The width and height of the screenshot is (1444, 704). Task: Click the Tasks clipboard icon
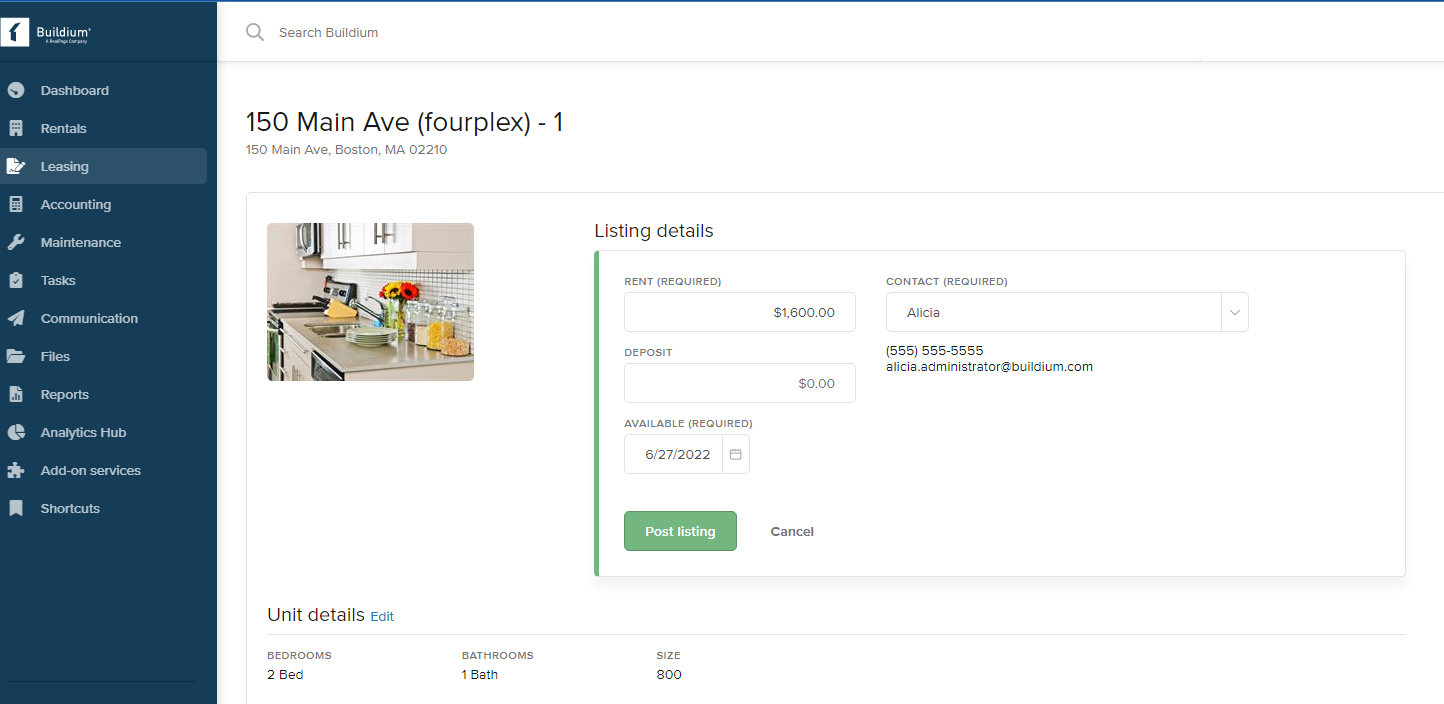pos(16,280)
